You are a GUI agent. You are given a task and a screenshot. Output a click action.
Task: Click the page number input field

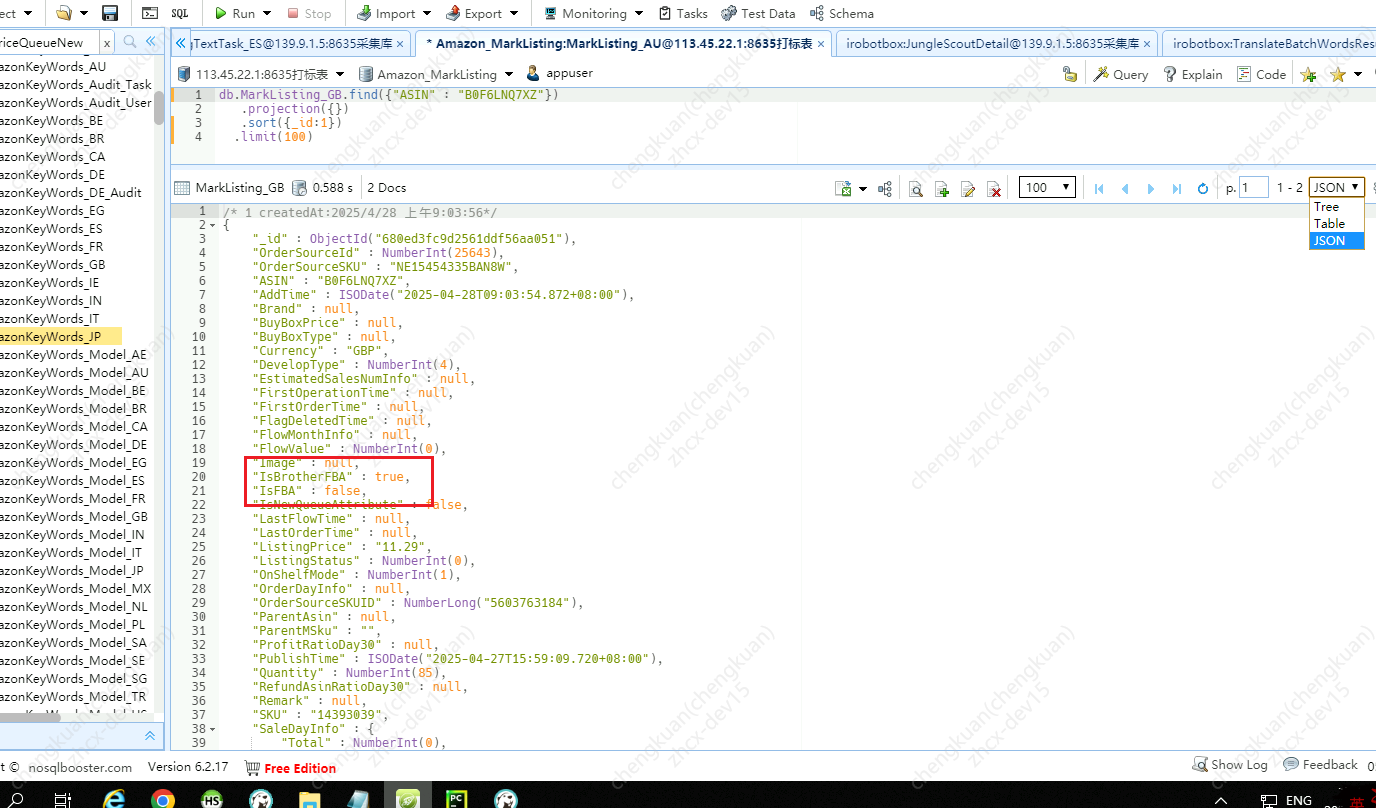pos(1254,187)
